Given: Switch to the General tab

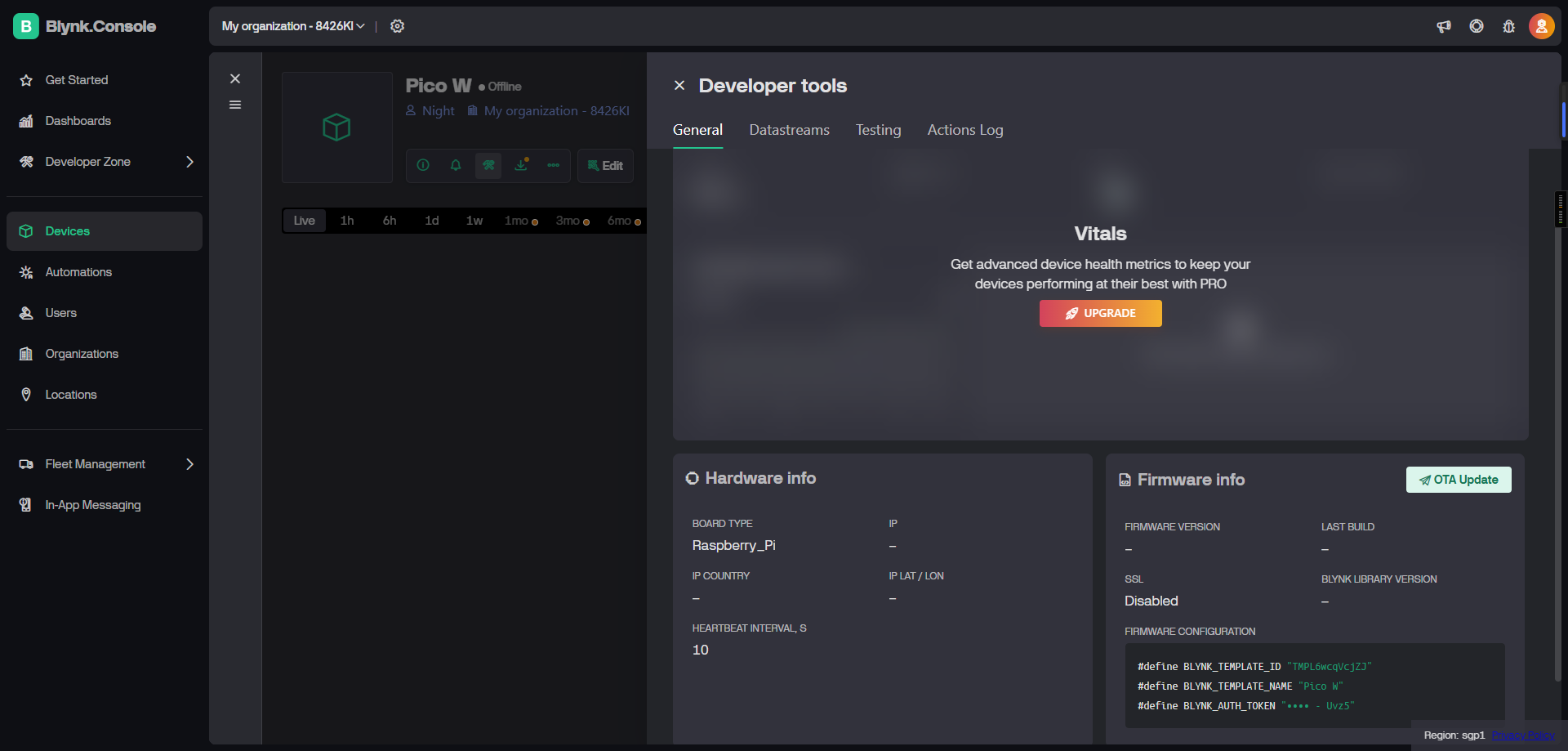Looking at the screenshot, I should click(x=697, y=130).
